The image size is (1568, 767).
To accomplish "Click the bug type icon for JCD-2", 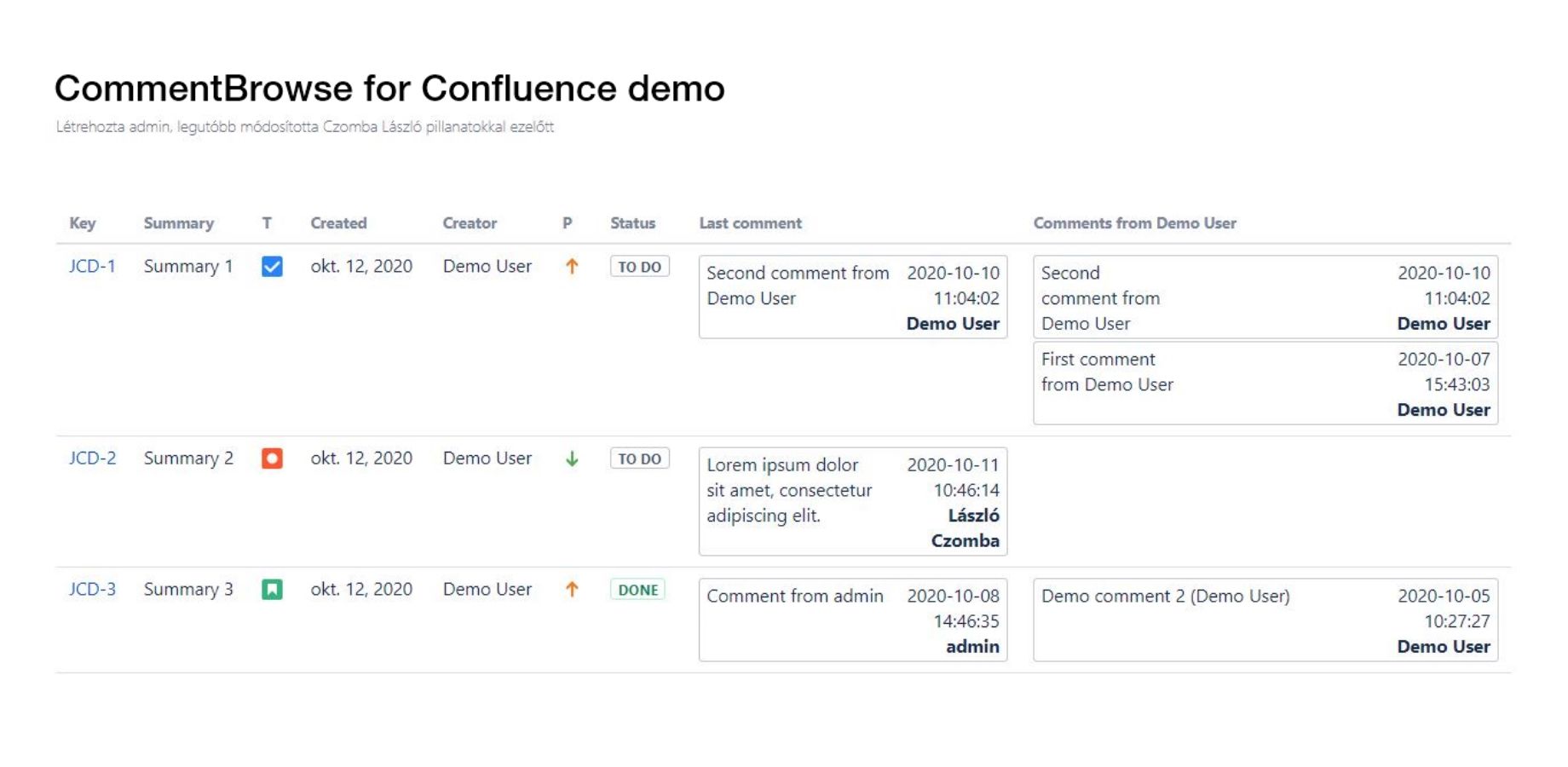I will click(272, 458).
